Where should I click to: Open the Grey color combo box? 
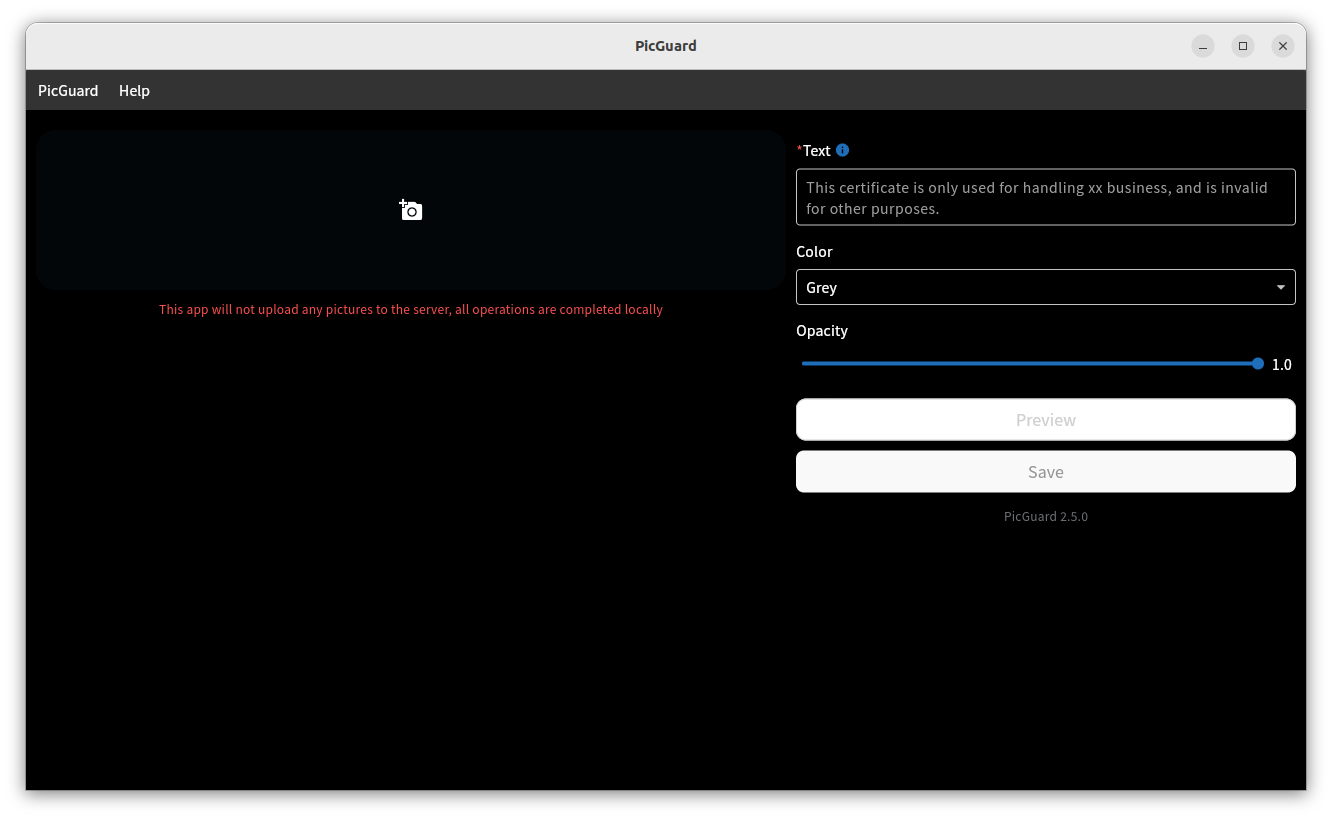pos(1045,287)
